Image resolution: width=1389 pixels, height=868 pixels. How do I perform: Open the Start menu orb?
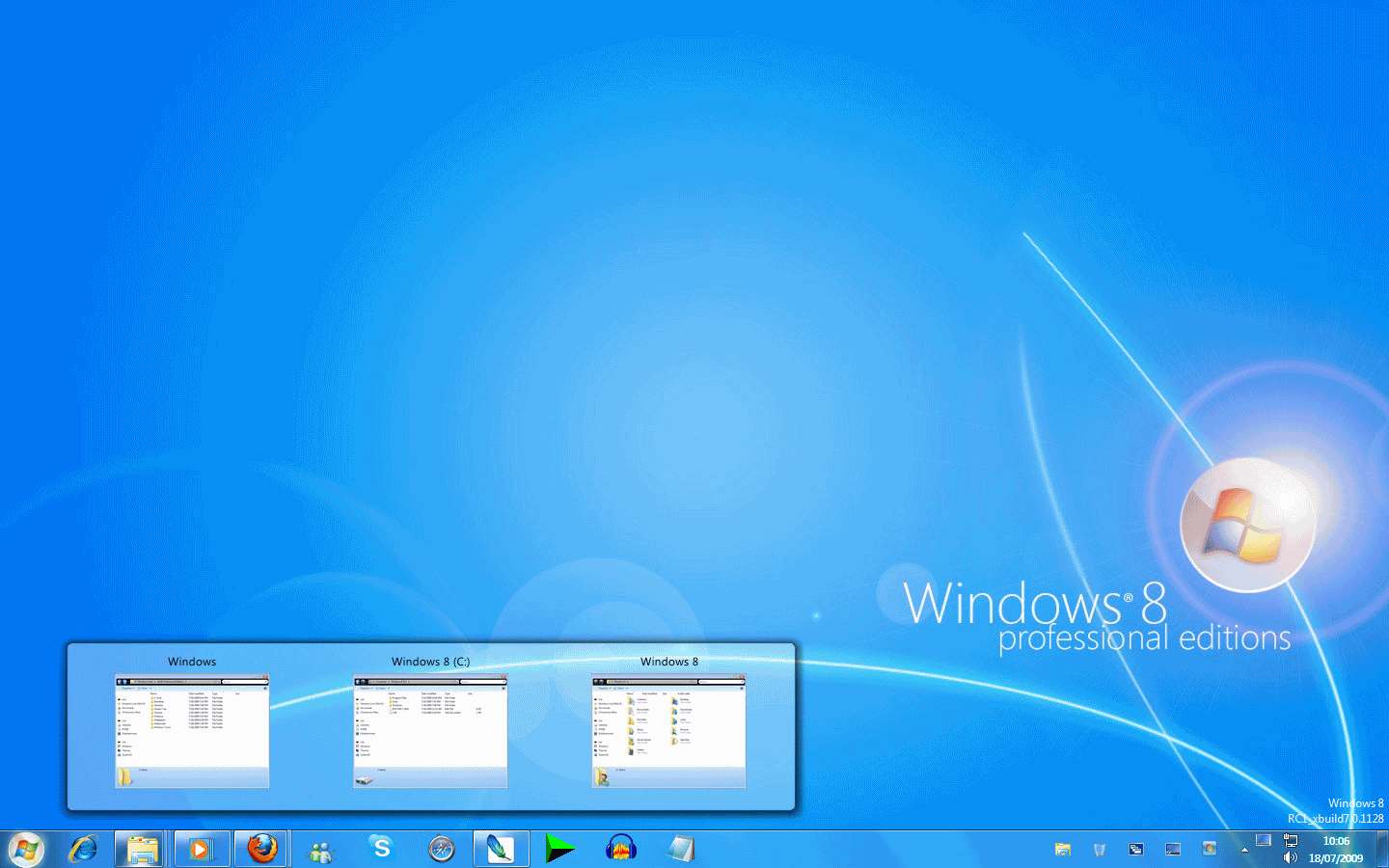[26, 849]
